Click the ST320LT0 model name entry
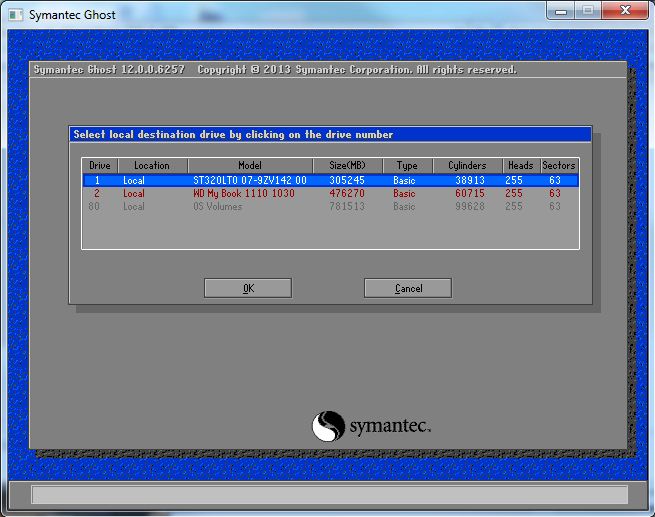 [x=250, y=180]
